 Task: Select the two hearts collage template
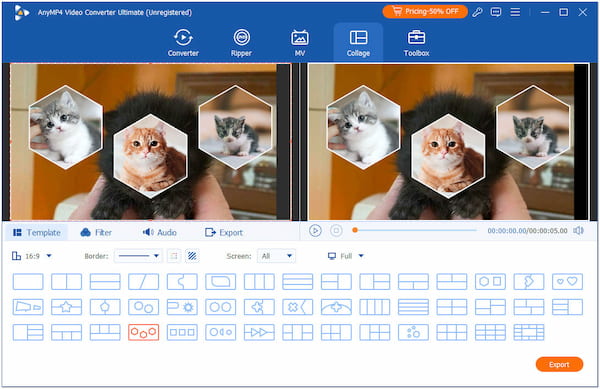point(567,282)
